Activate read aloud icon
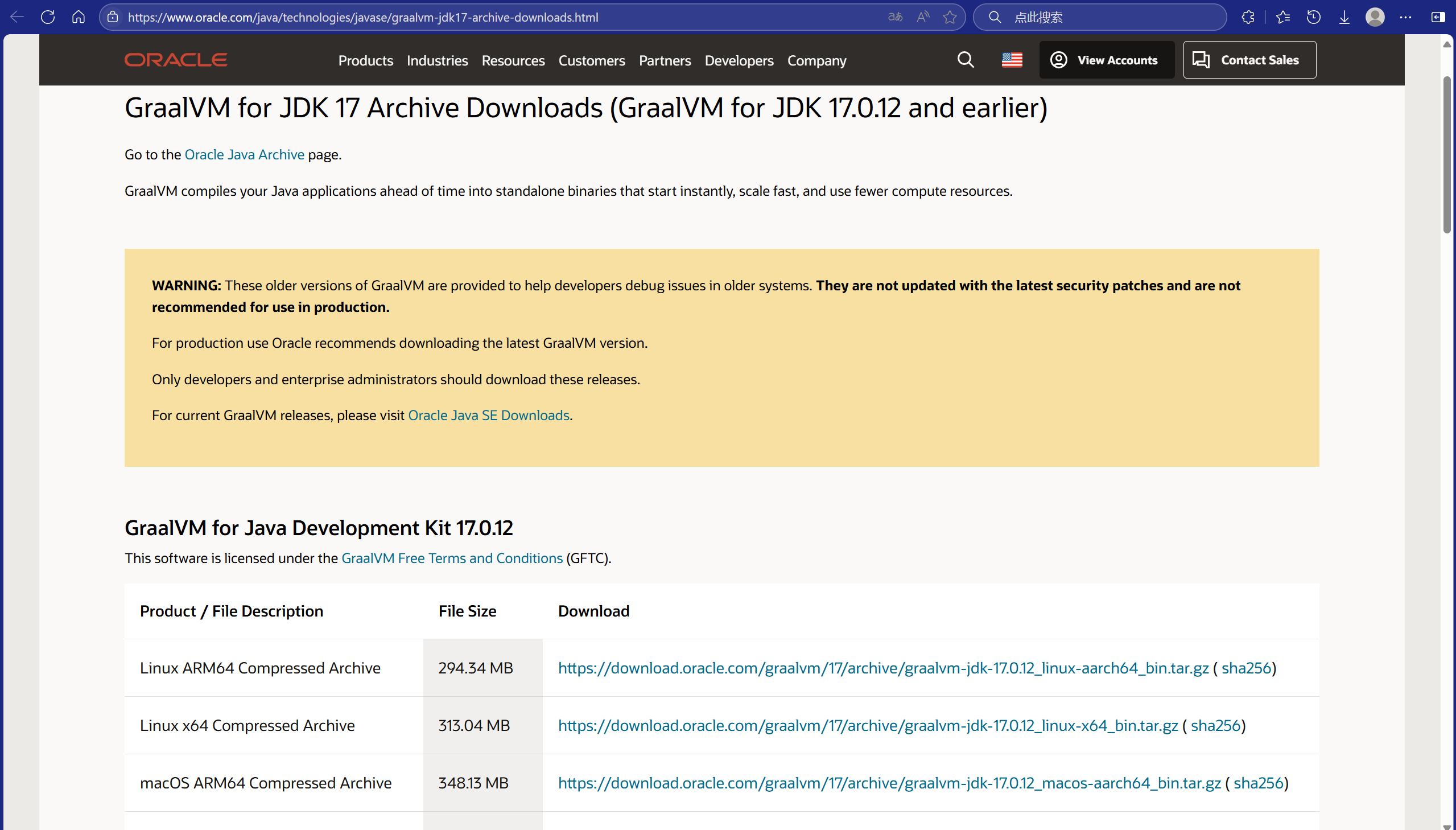This screenshot has height=830, width=1456. (923, 17)
